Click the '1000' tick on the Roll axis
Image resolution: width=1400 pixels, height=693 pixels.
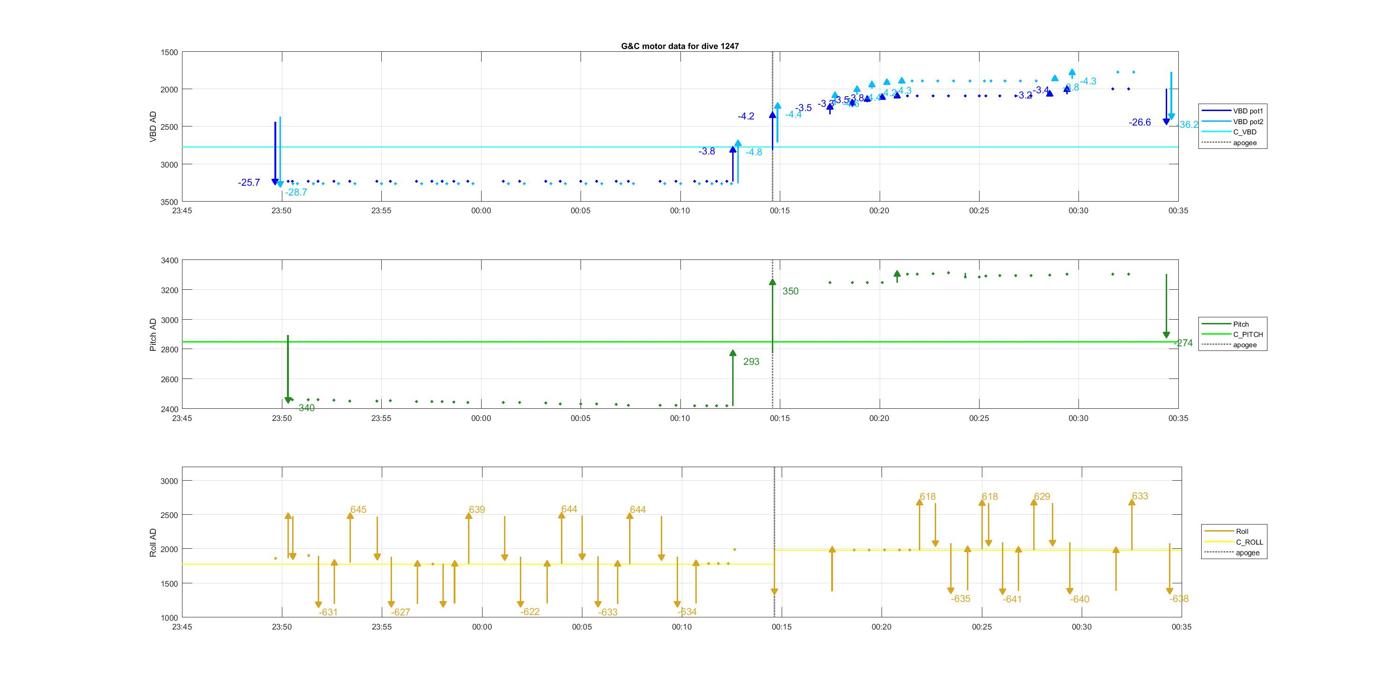pyautogui.click(x=169, y=618)
